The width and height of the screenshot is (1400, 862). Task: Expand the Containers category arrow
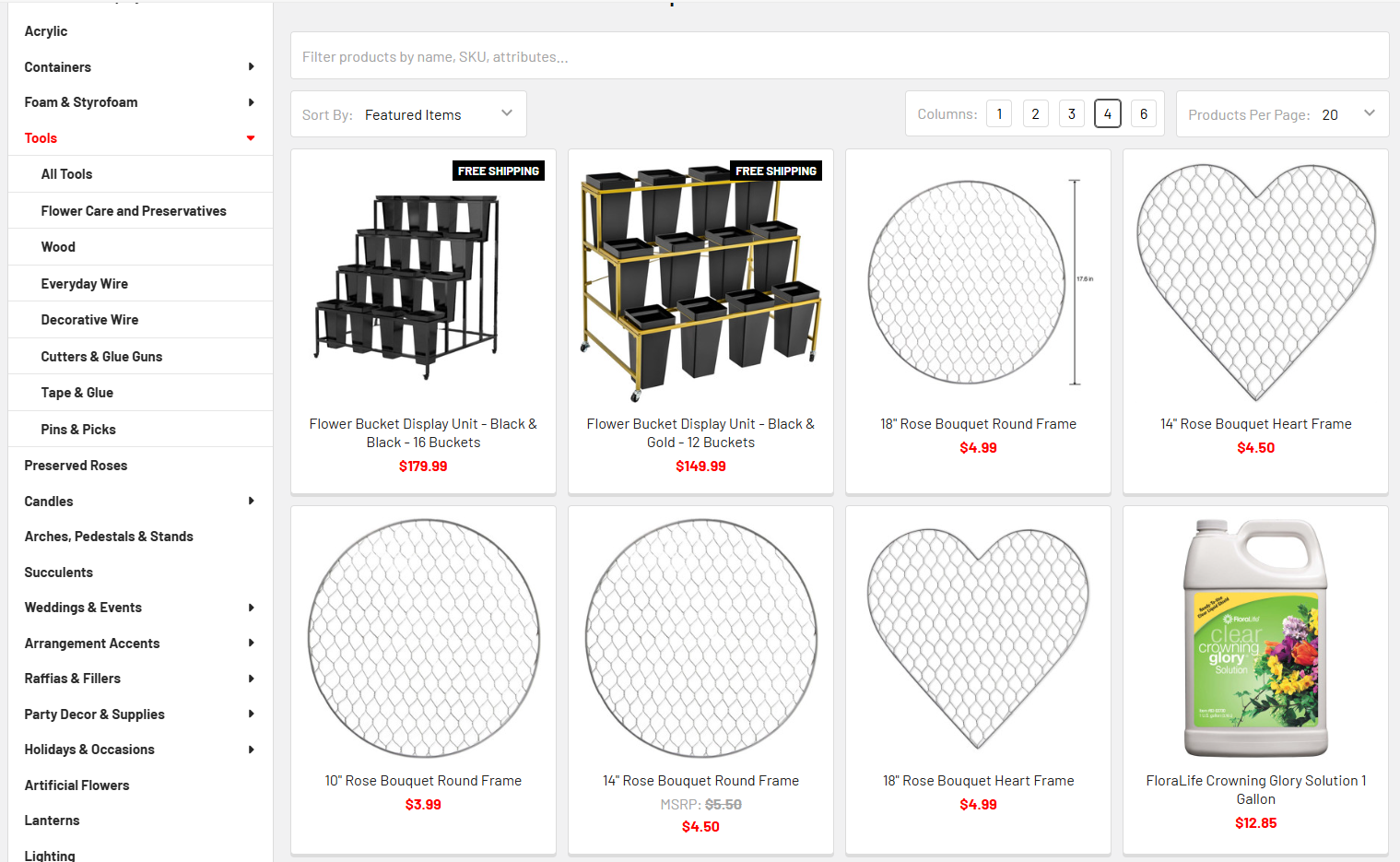[x=251, y=66]
